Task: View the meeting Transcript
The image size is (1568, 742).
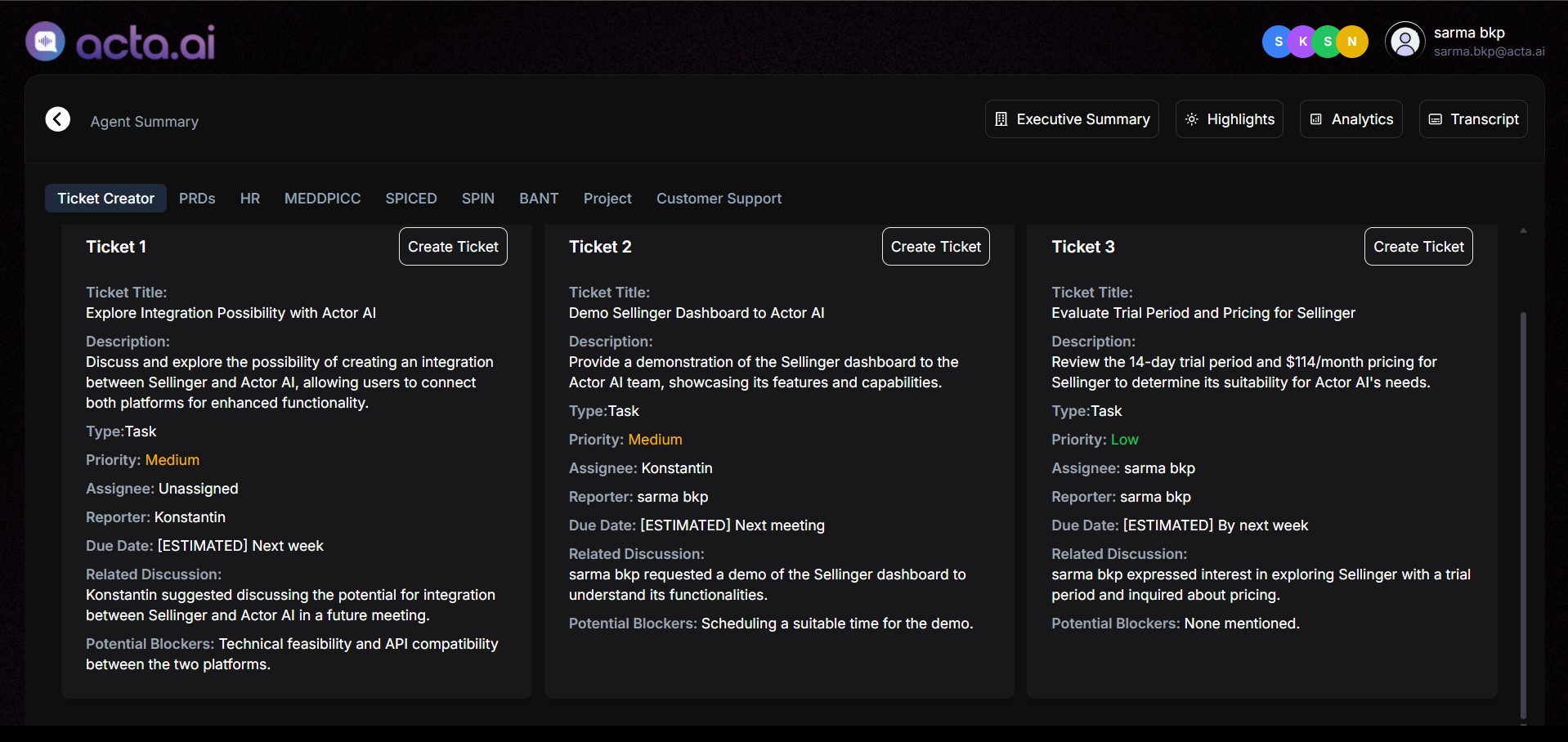Action: (1473, 119)
